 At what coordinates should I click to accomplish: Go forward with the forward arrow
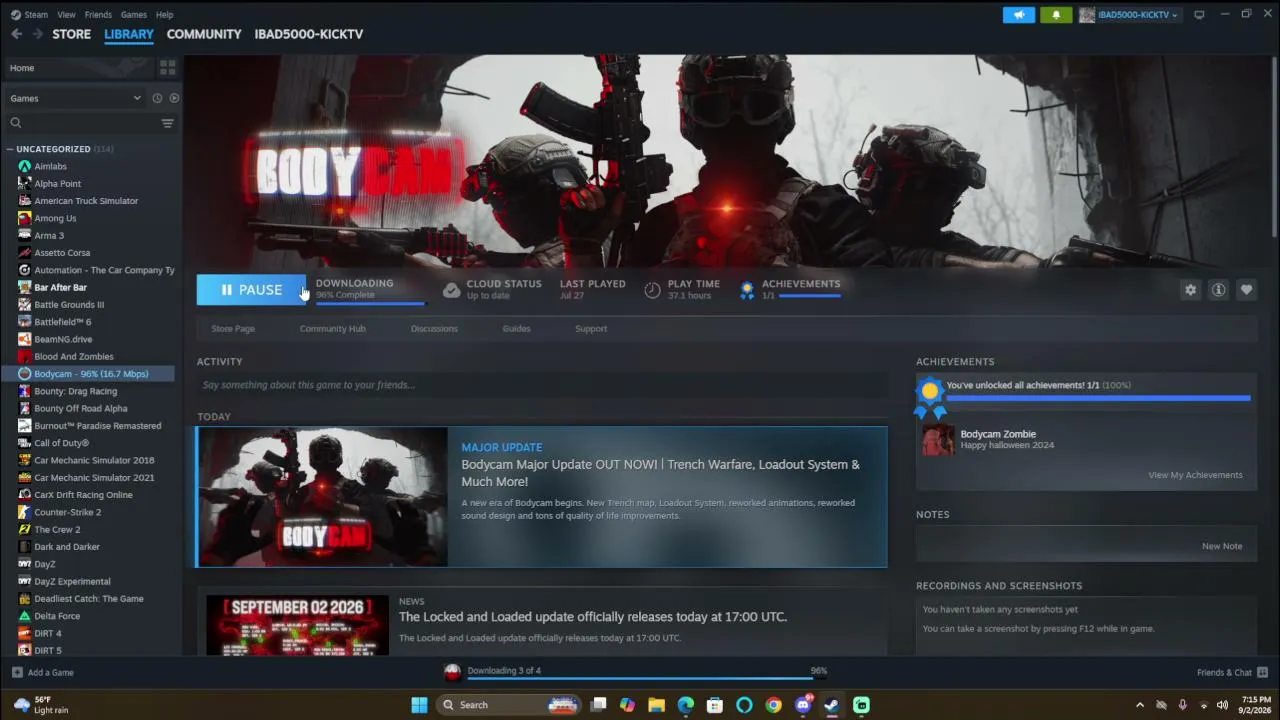tap(37, 34)
